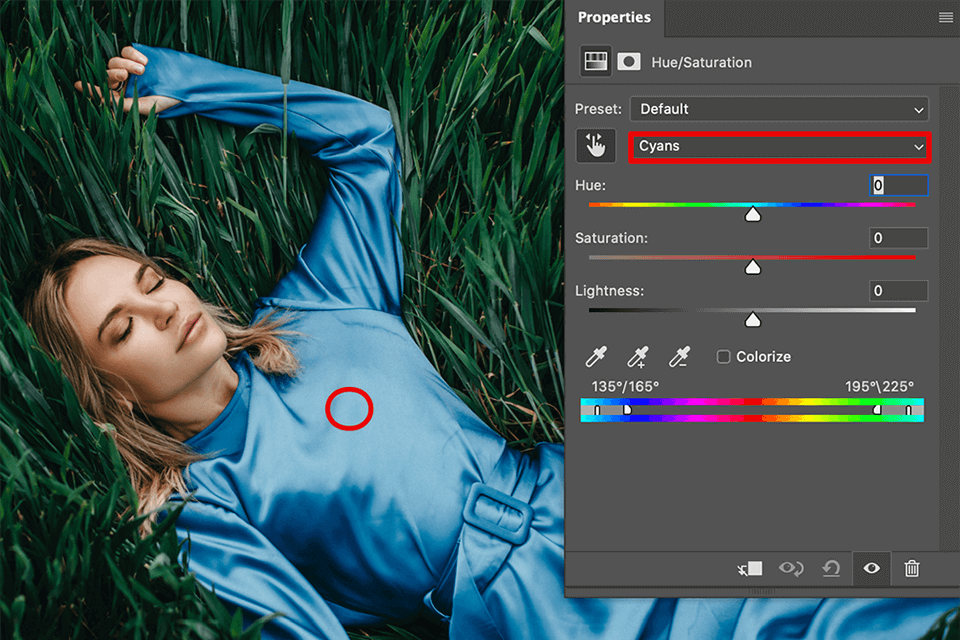Choose the Add to Sample eyedropper
This screenshot has height=640, width=960.
[638, 357]
